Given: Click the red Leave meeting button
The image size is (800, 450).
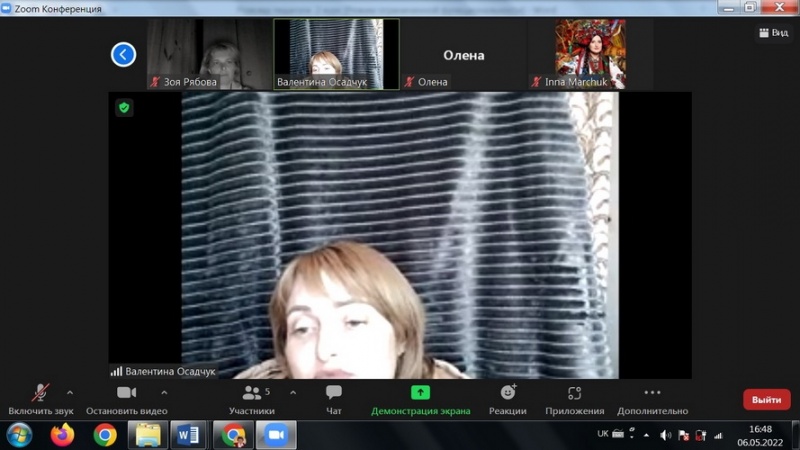Looking at the screenshot, I should pos(766,399).
